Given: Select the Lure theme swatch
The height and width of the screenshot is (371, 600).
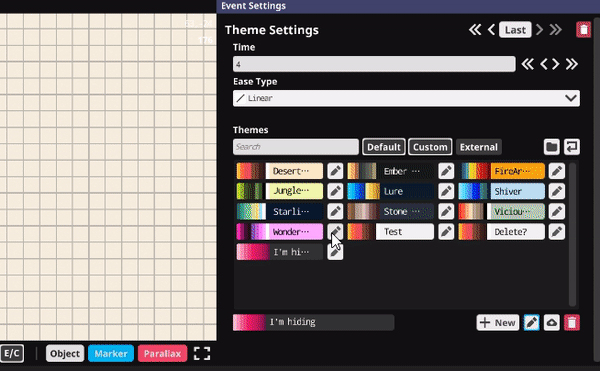Looking at the screenshot, I should tap(391, 191).
